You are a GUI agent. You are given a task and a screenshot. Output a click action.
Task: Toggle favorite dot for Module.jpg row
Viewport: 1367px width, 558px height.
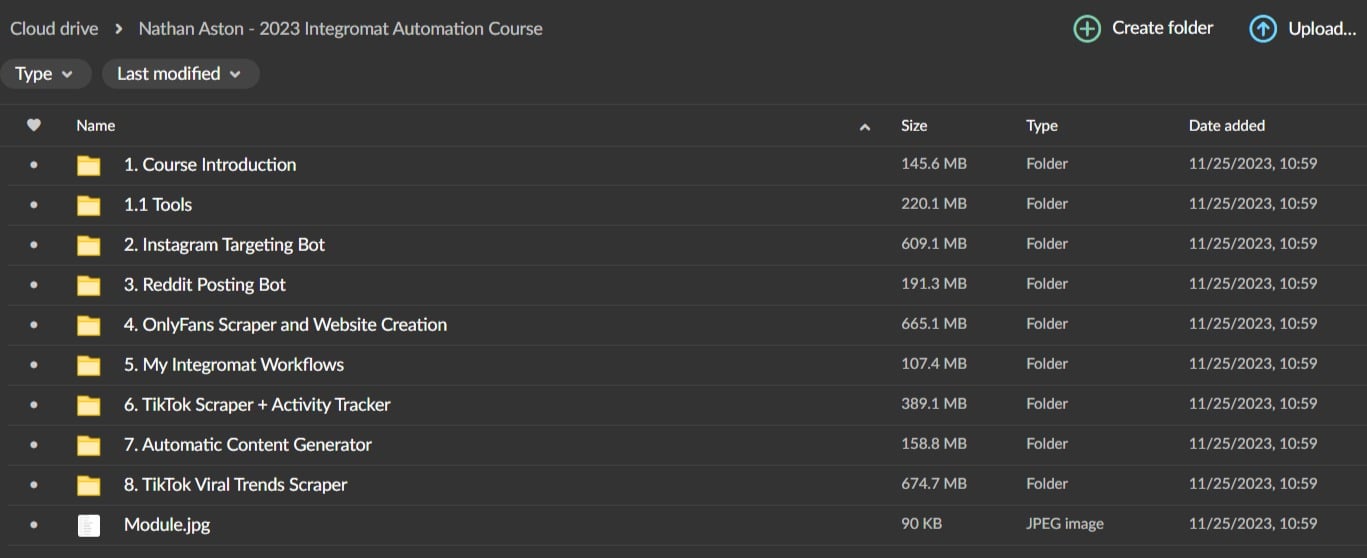tap(34, 525)
